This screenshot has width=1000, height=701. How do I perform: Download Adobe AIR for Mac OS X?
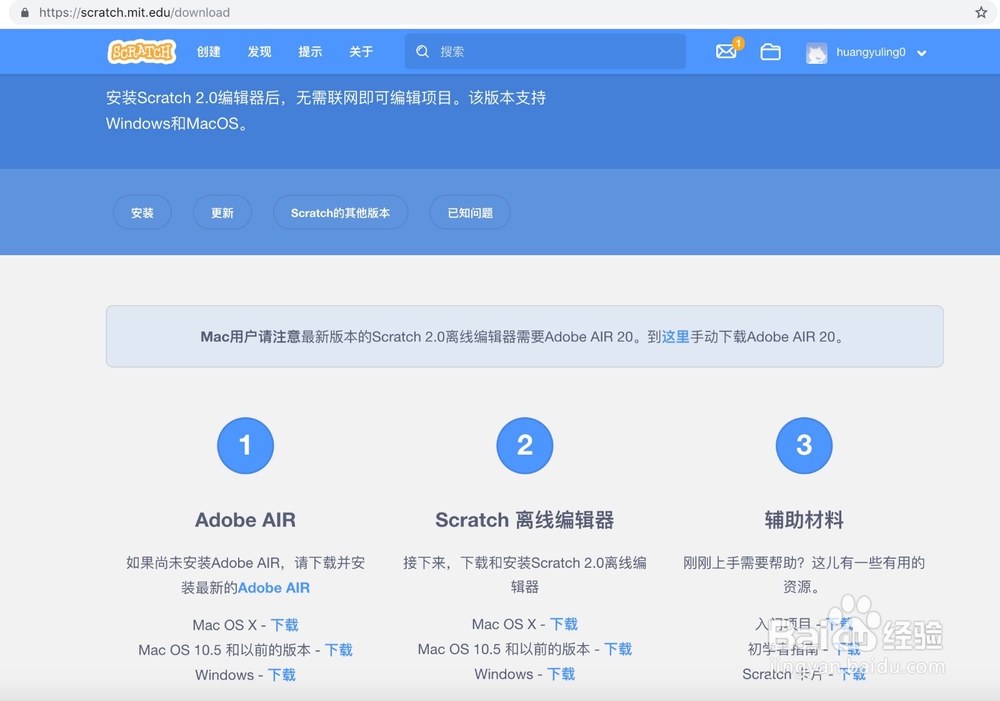click(x=284, y=624)
